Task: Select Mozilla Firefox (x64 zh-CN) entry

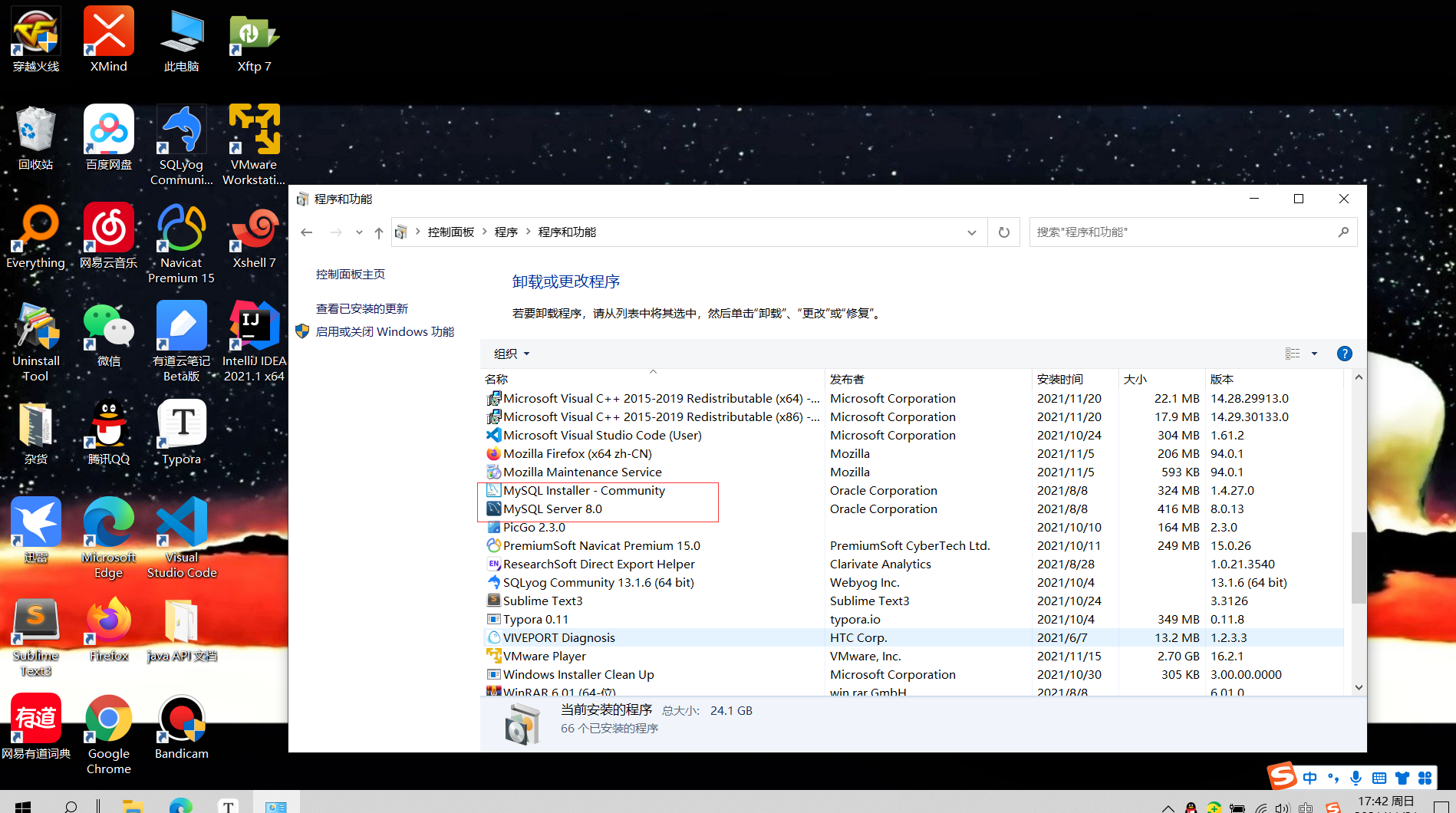Action: [913, 454]
